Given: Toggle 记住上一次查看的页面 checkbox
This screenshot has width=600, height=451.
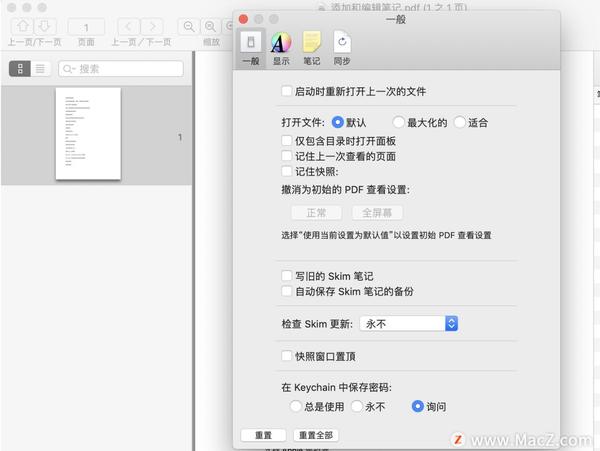Looking at the screenshot, I should point(287,157).
